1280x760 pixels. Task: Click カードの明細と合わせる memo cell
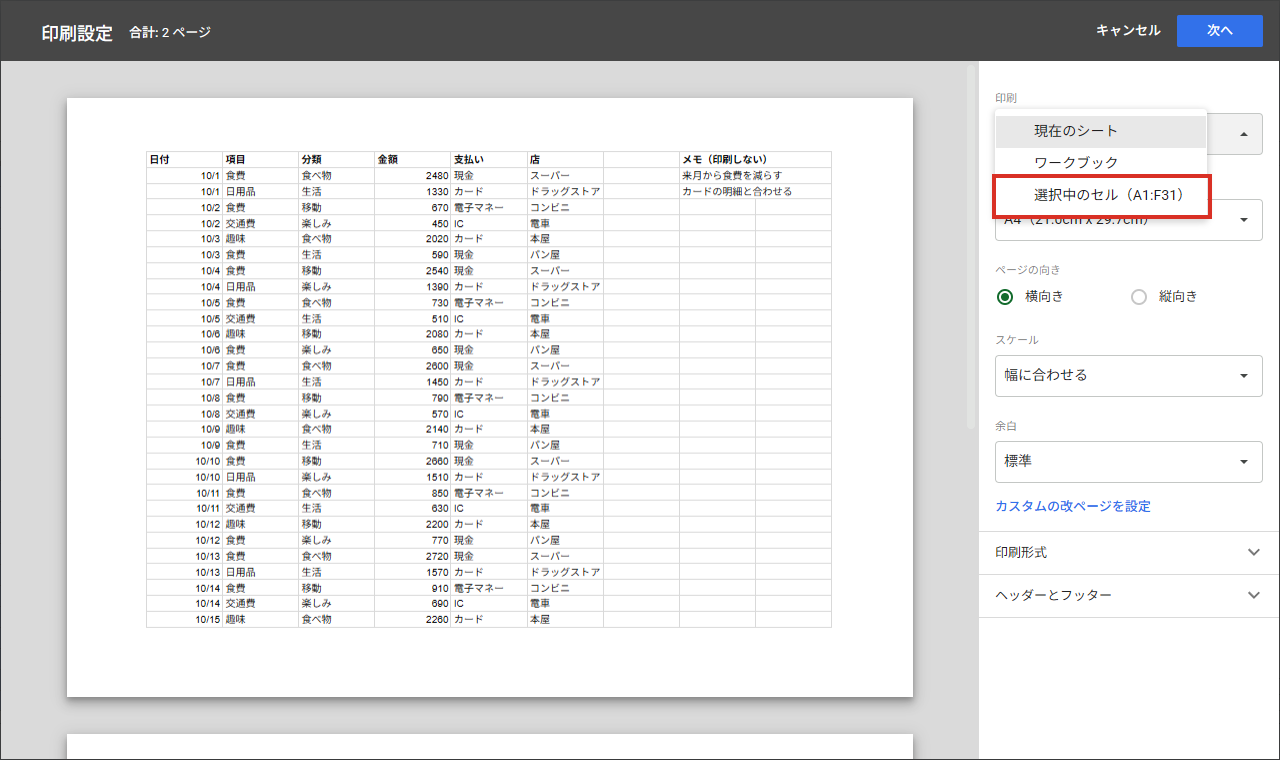(x=755, y=191)
